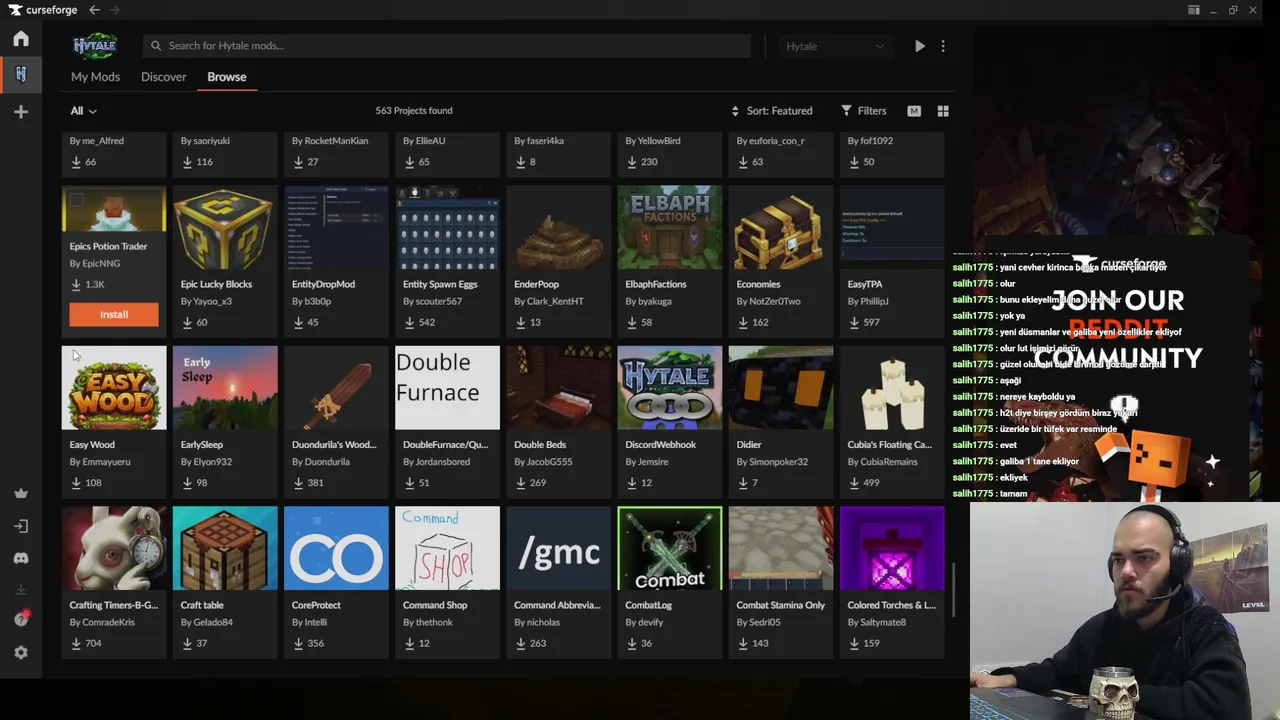1280x720 pixels.
Task: Expand the All category dropdown
Action: tap(83, 111)
